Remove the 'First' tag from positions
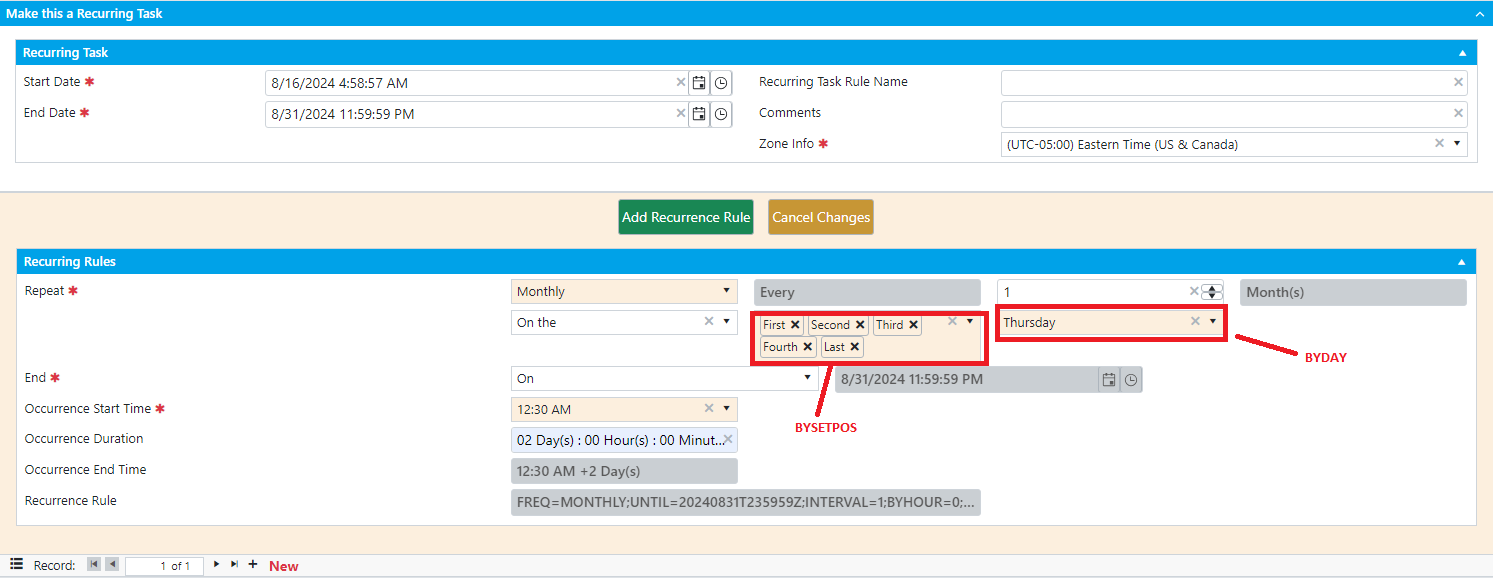The height and width of the screenshot is (579, 1493). pos(795,325)
